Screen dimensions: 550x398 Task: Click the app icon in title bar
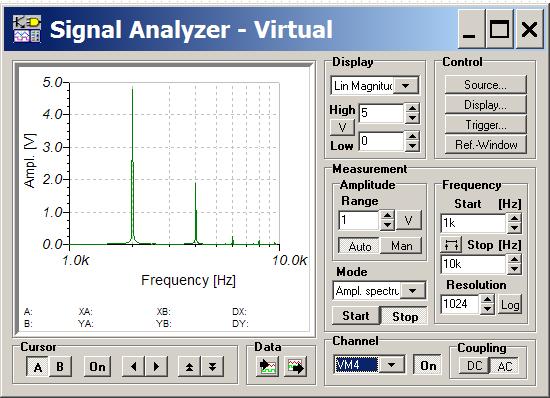27,28
